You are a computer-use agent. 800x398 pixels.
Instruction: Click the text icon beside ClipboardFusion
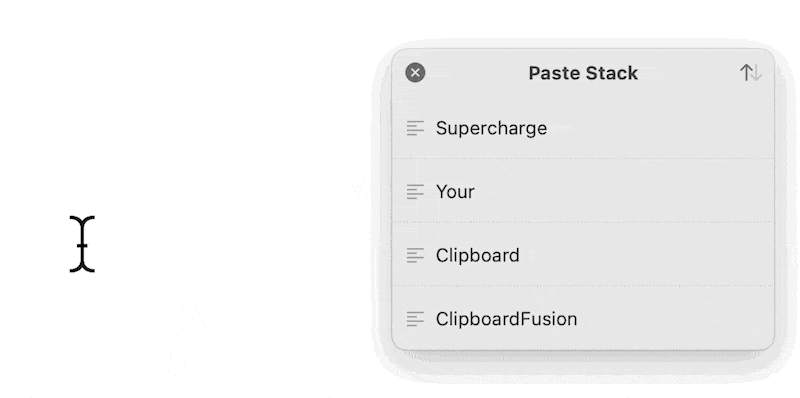(x=415, y=319)
